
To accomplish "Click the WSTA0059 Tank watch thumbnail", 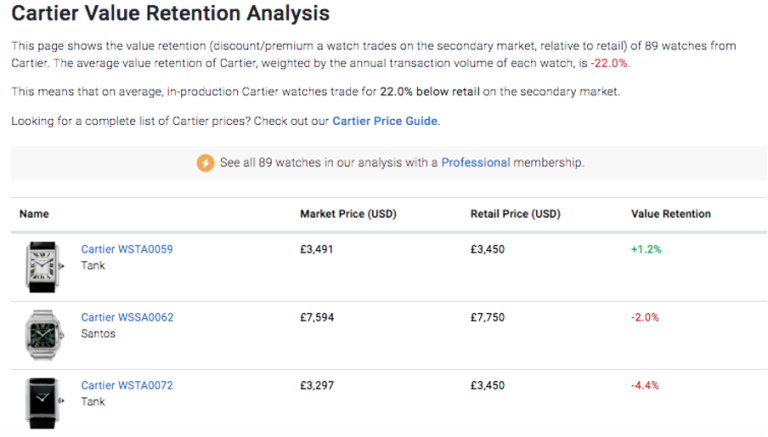I will 43,267.
